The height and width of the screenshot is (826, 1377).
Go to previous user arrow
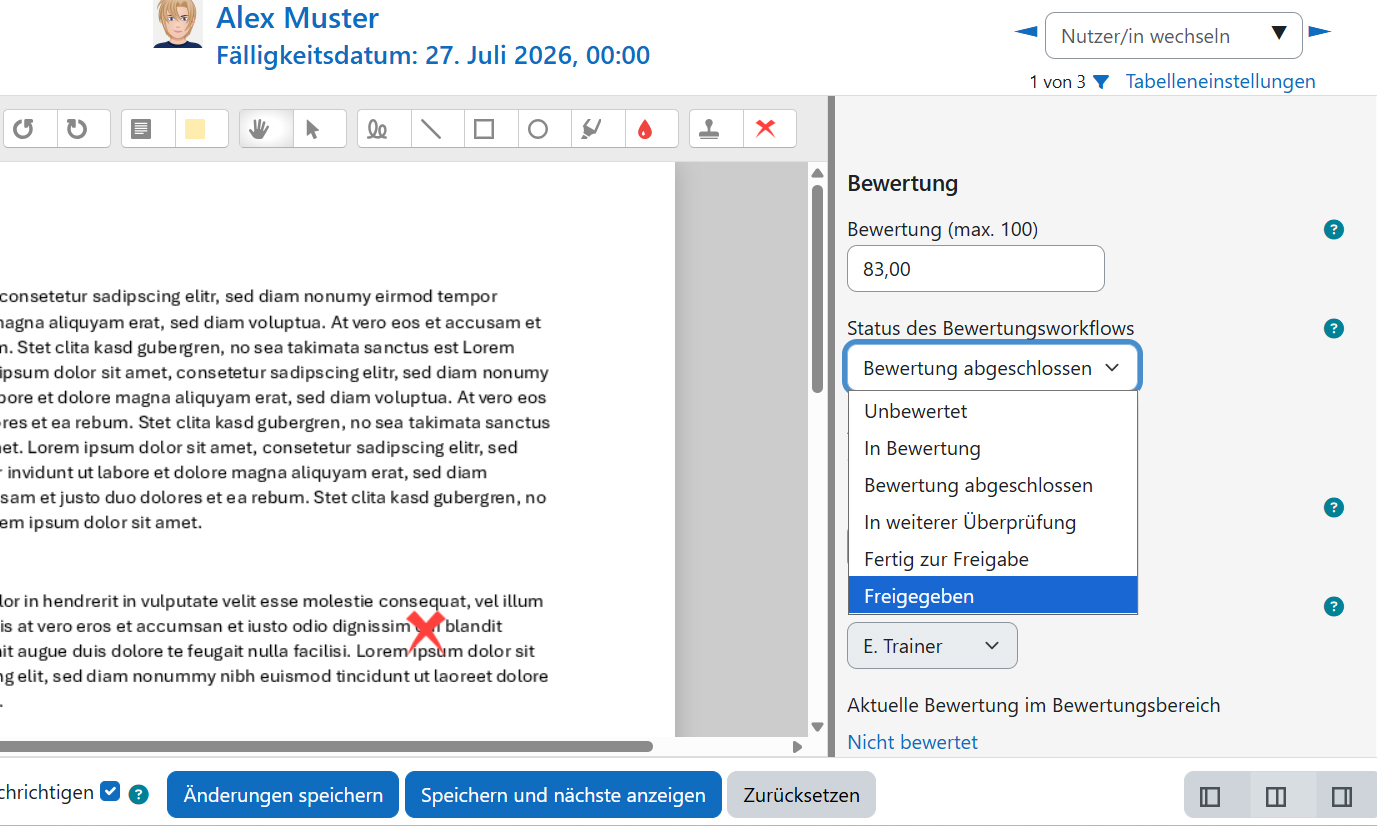click(1026, 32)
